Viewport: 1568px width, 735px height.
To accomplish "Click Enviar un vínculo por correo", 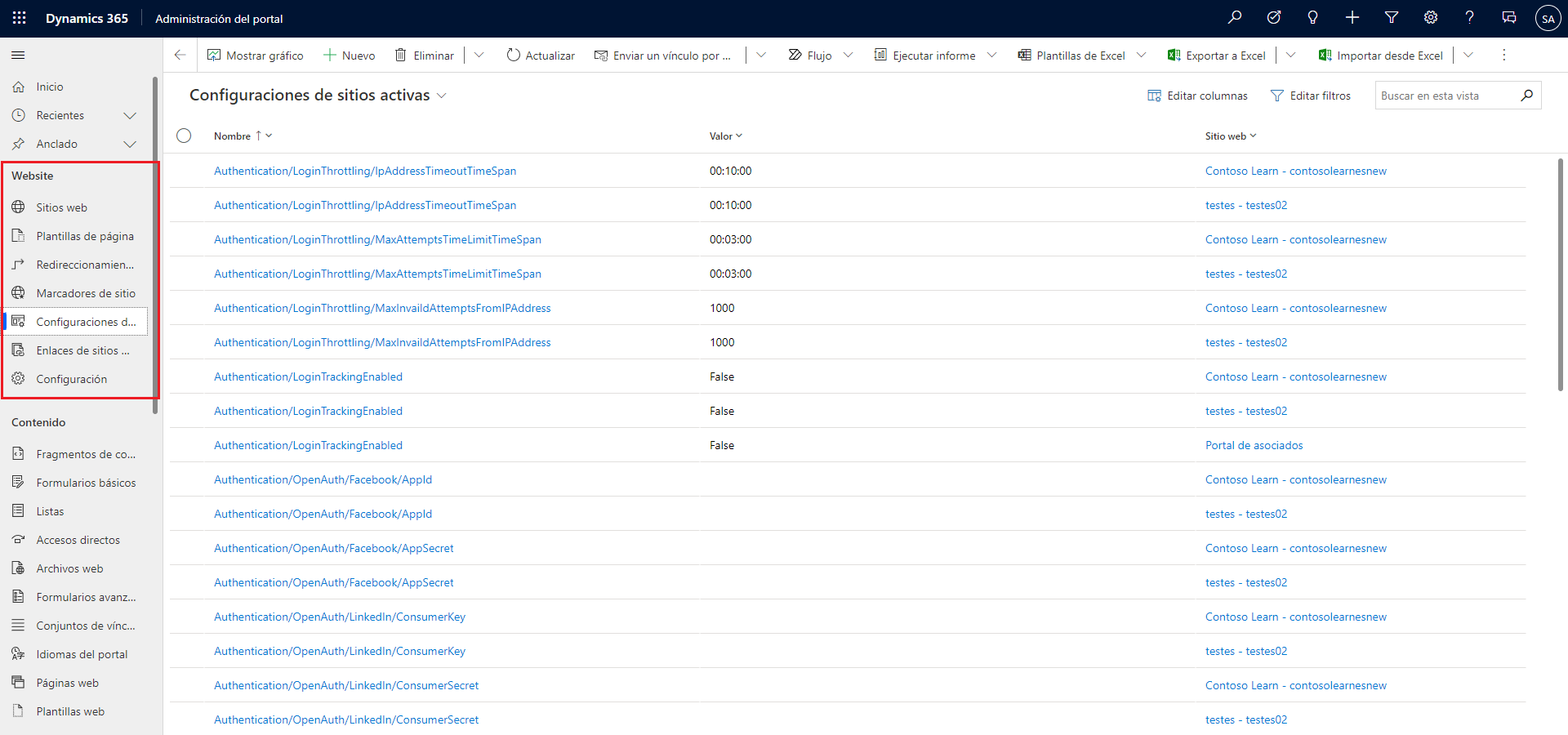I will click(662, 55).
